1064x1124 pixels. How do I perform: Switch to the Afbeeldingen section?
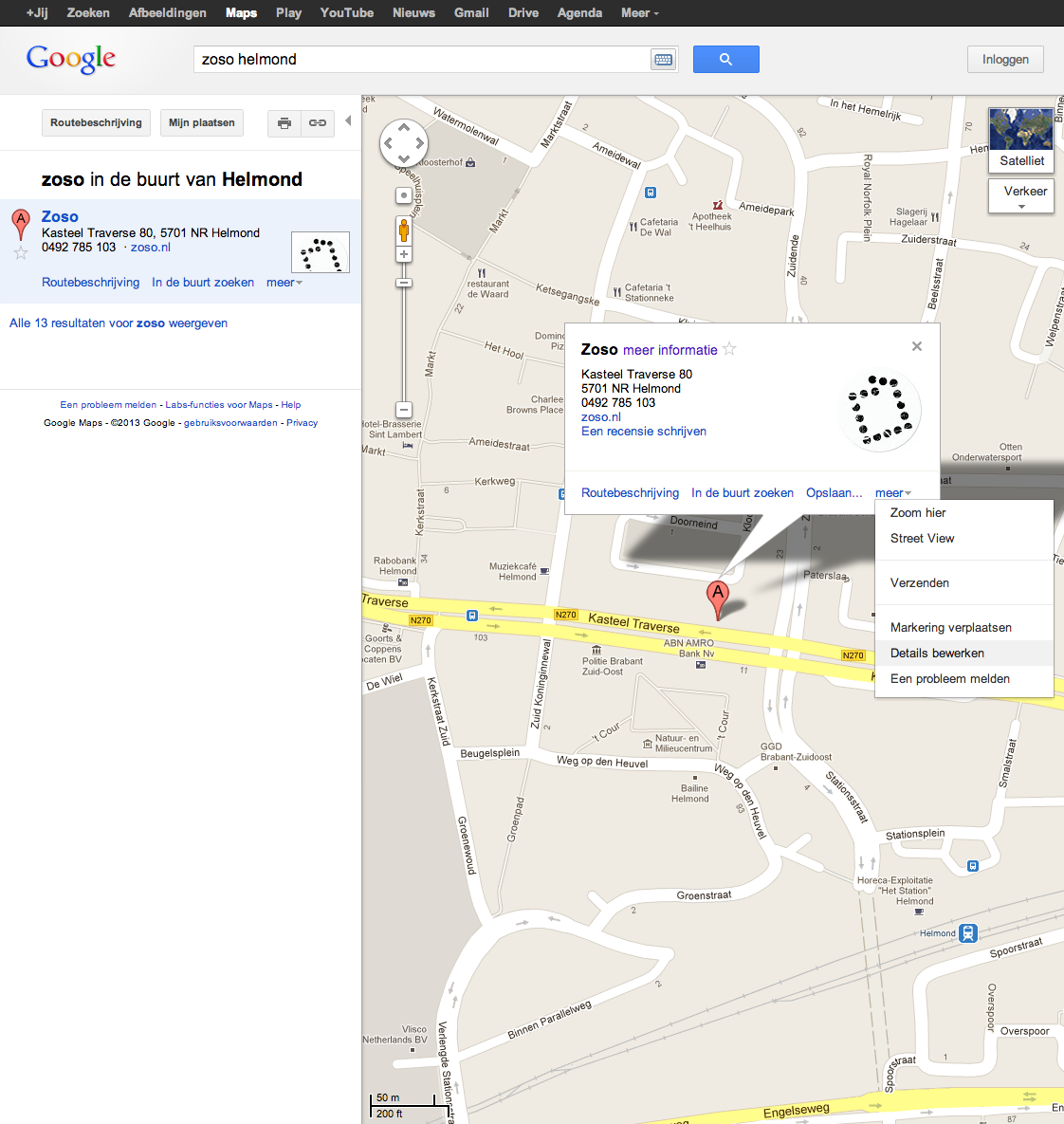[167, 12]
